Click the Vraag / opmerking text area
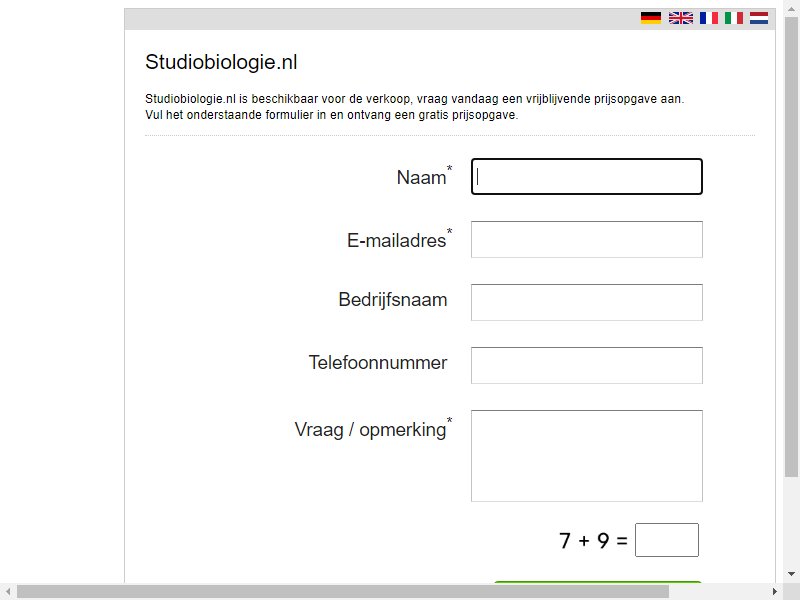 click(x=587, y=456)
